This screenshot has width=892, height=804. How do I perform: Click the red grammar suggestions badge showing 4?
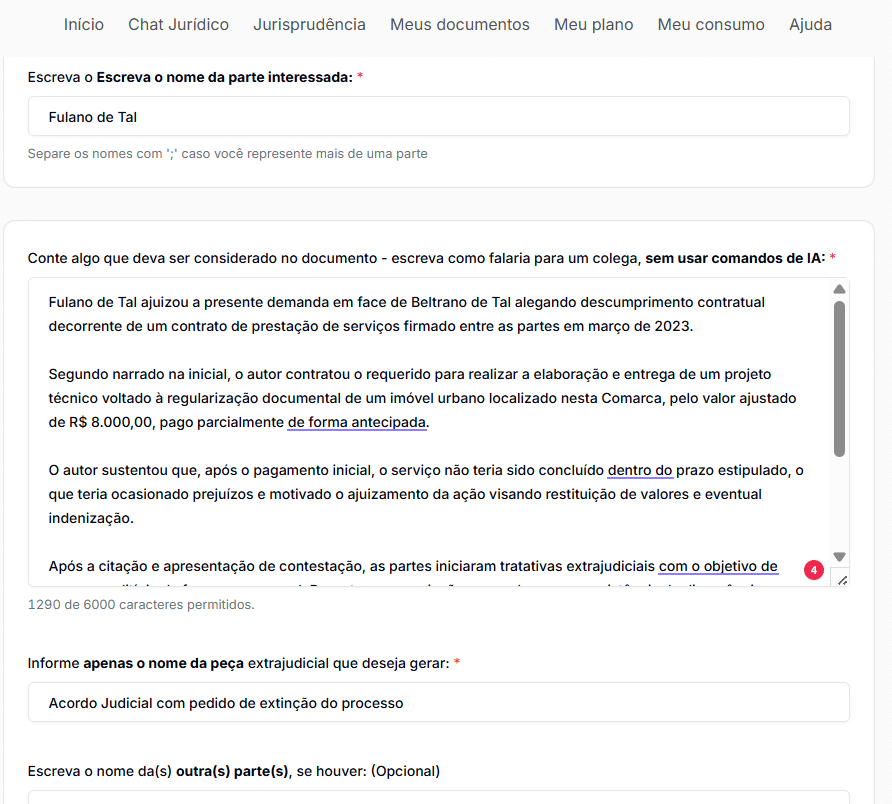pyautogui.click(x=814, y=571)
